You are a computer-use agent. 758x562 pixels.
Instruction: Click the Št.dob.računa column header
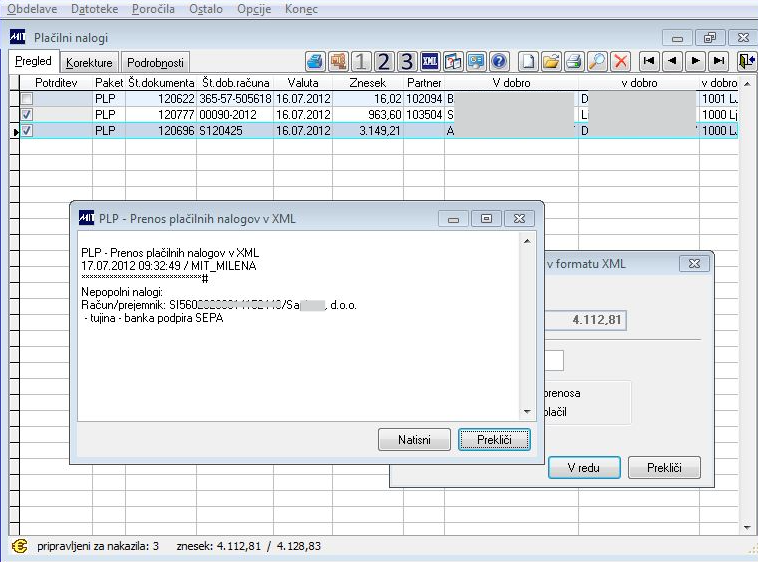coord(235,83)
